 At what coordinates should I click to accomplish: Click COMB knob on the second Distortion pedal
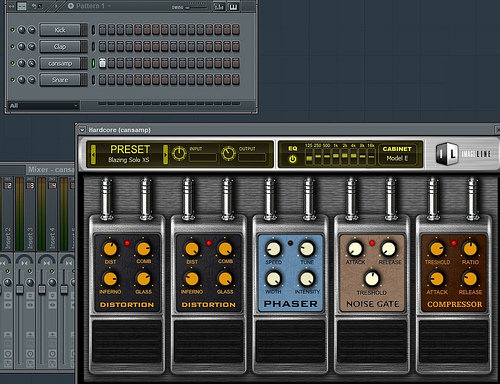coord(225,249)
